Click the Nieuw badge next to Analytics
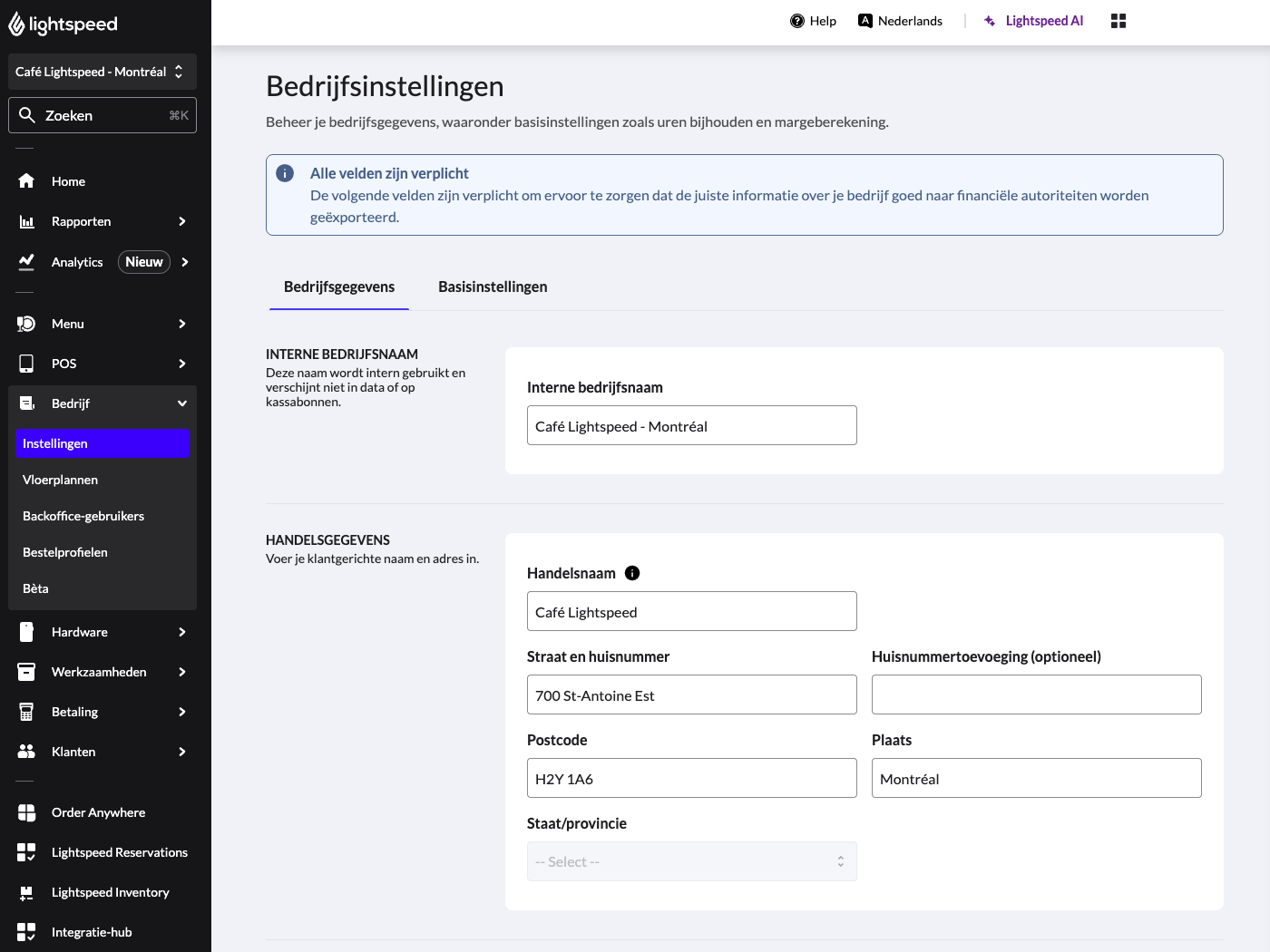Viewport: 1270px width, 952px height. tap(144, 262)
